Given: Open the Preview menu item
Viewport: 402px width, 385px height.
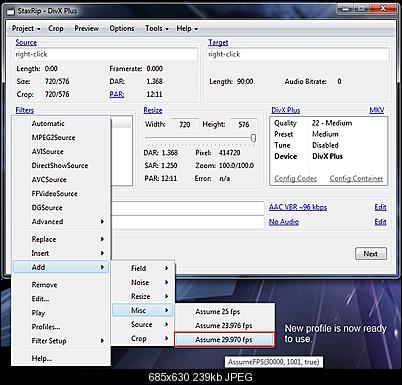Looking at the screenshot, I should click(x=87, y=29).
